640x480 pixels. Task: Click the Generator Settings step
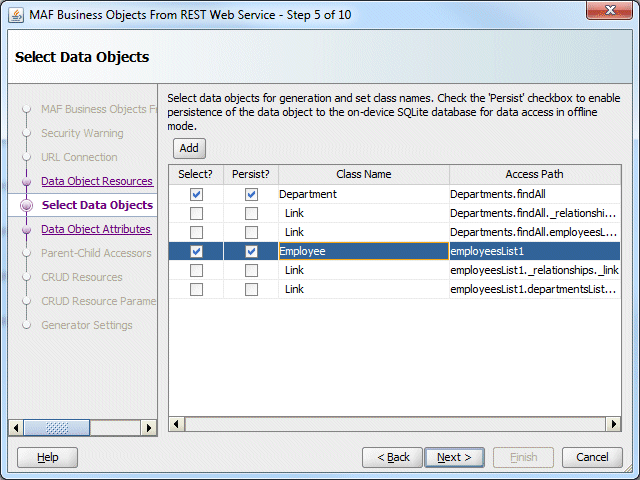tap(87, 325)
